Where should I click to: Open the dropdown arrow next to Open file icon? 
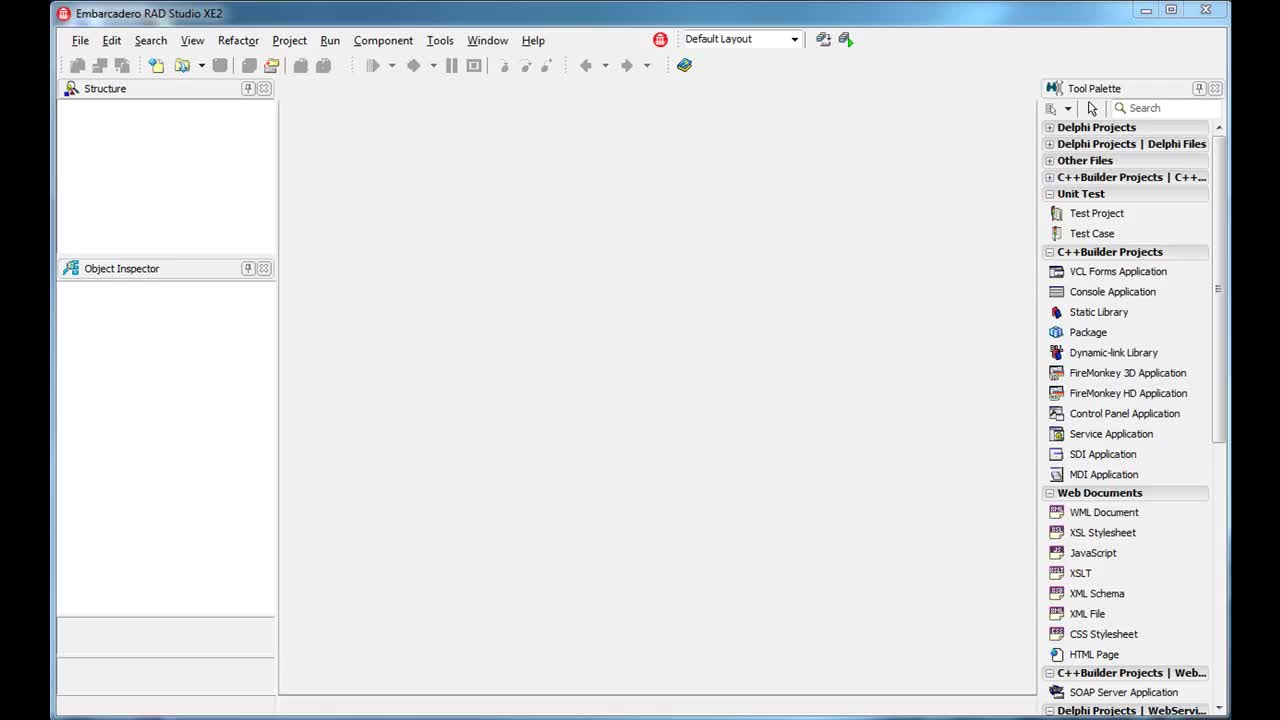coord(201,66)
